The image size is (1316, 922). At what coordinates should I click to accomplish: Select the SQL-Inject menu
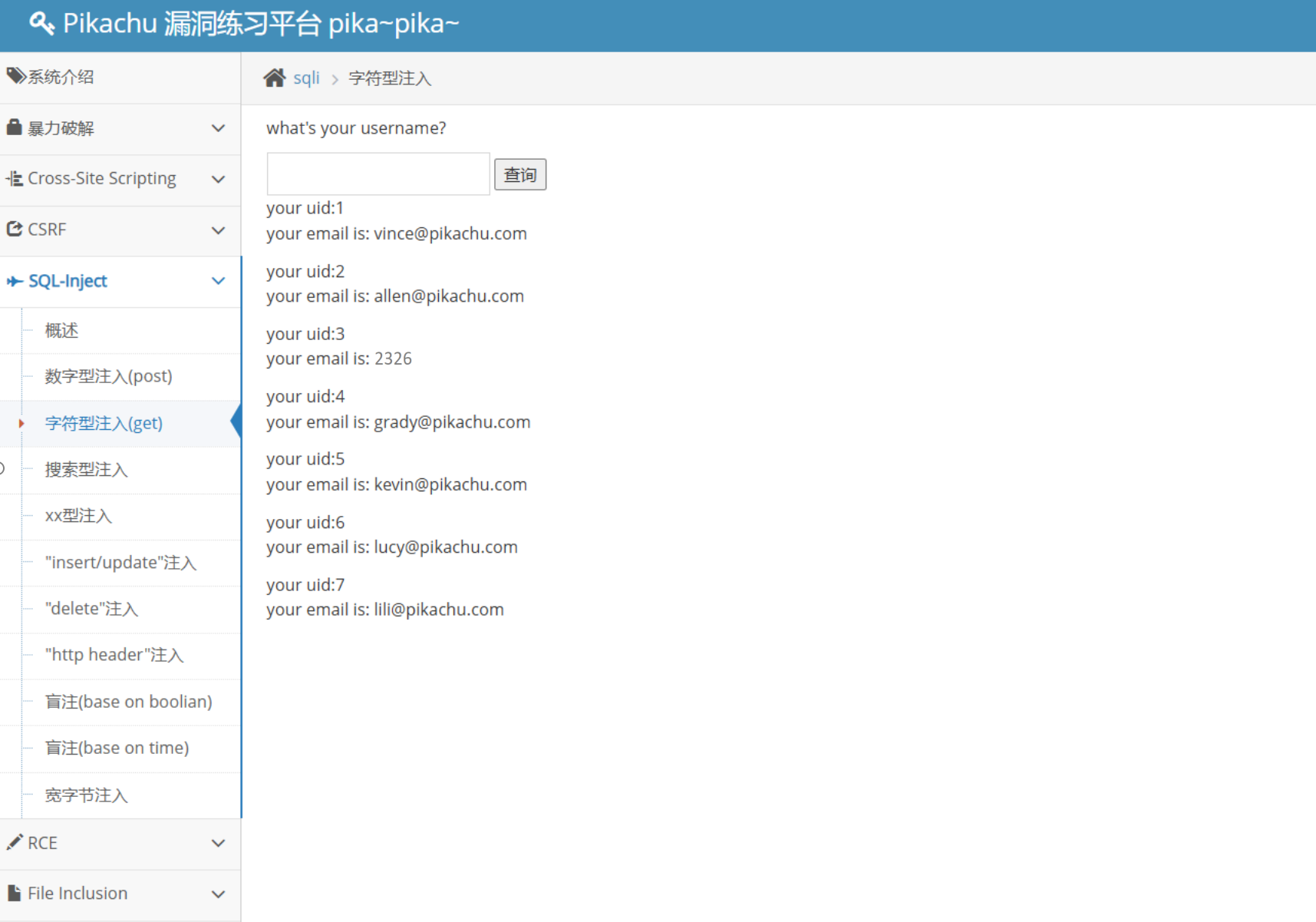120,281
